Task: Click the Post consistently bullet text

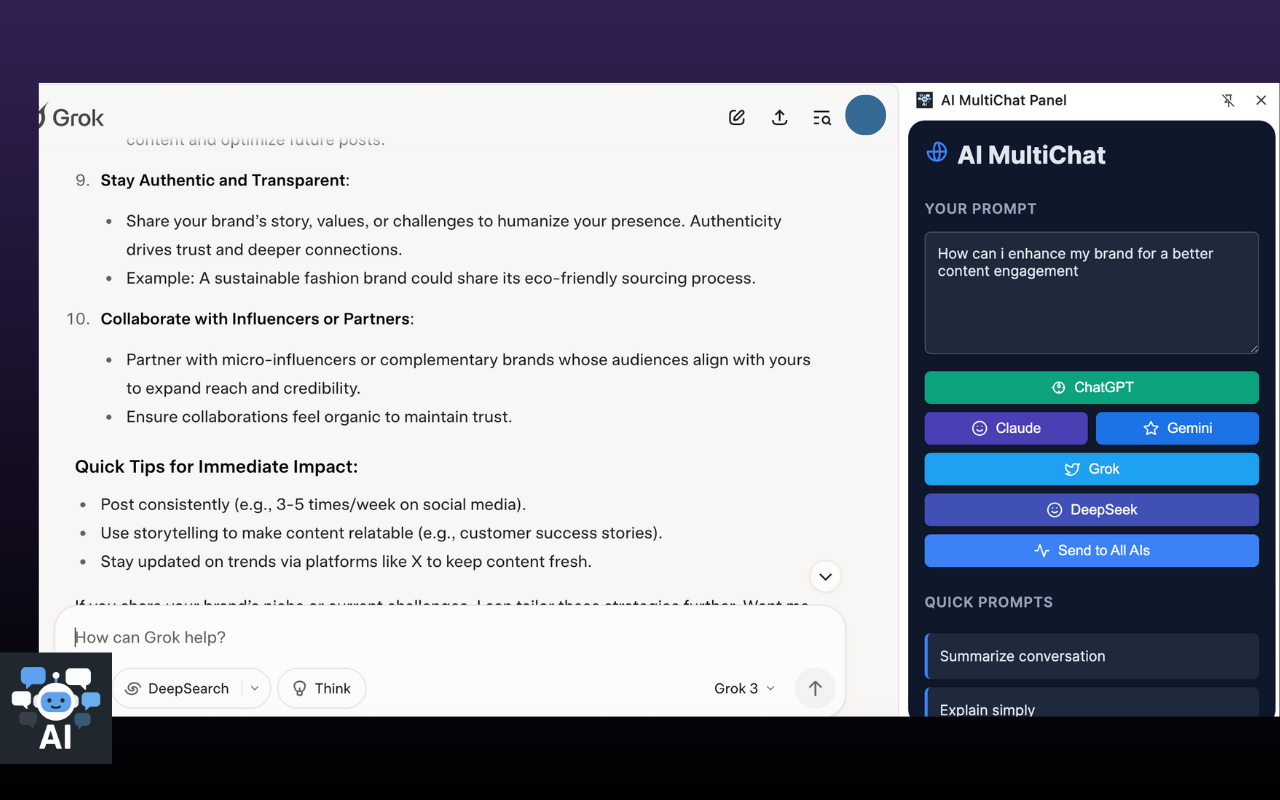Action: pos(313,504)
